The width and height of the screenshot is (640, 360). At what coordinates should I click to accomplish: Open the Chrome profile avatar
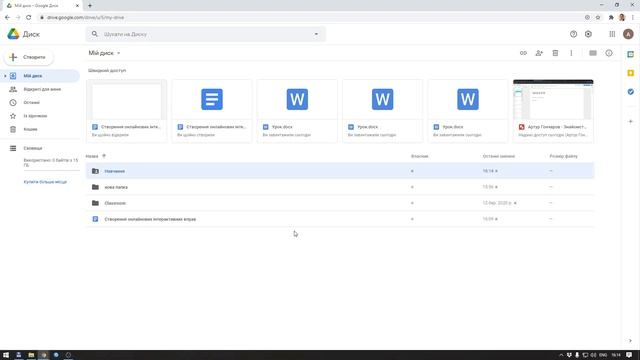[622, 18]
